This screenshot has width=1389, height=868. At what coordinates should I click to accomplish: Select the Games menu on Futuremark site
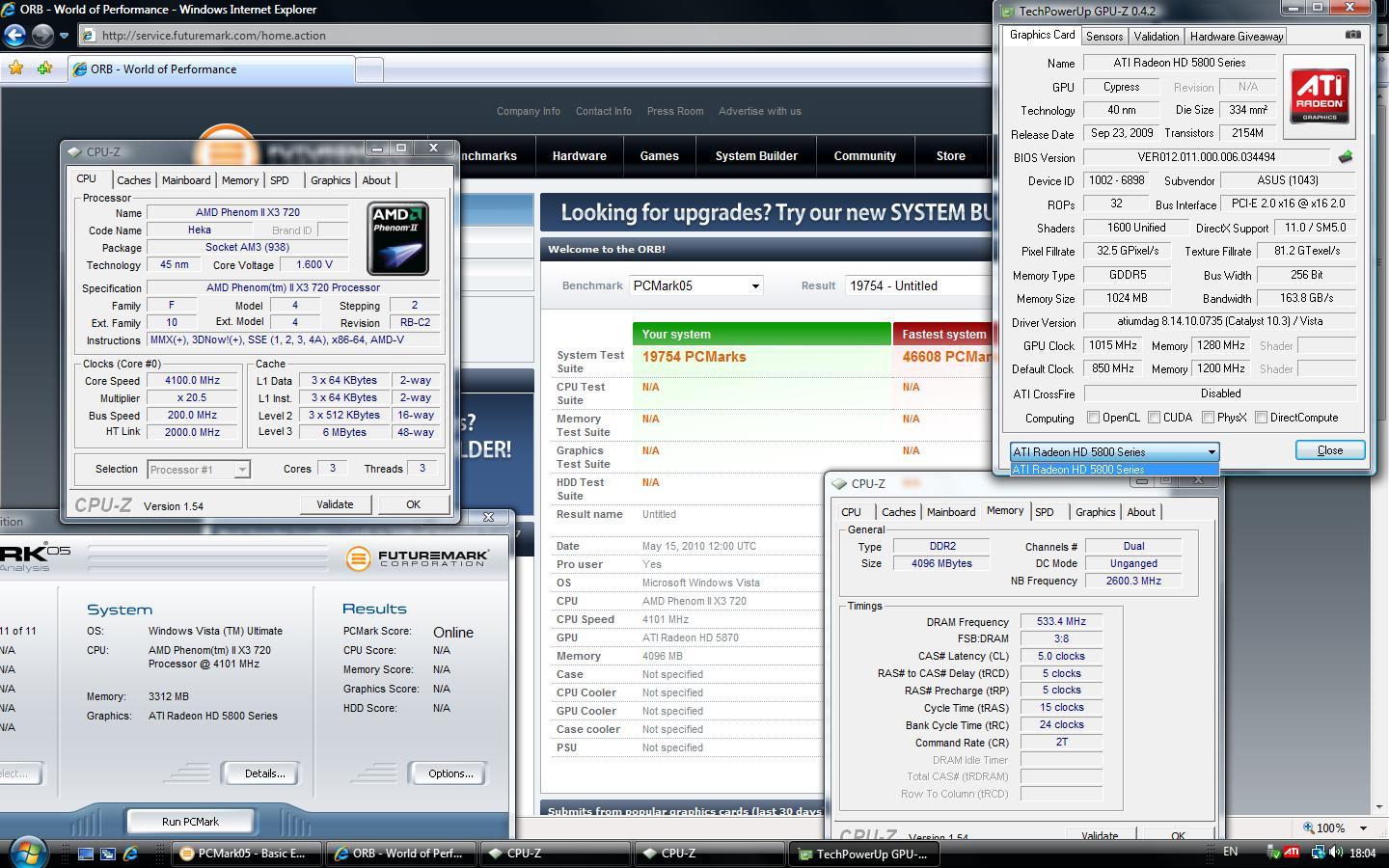coord(659,155)
